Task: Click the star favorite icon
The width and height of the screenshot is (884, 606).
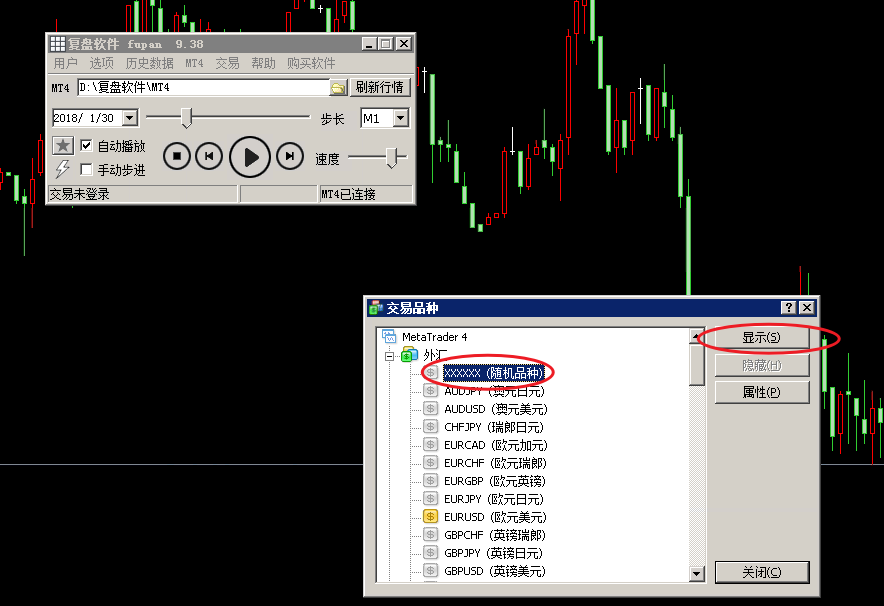Action: coord(63,146)
